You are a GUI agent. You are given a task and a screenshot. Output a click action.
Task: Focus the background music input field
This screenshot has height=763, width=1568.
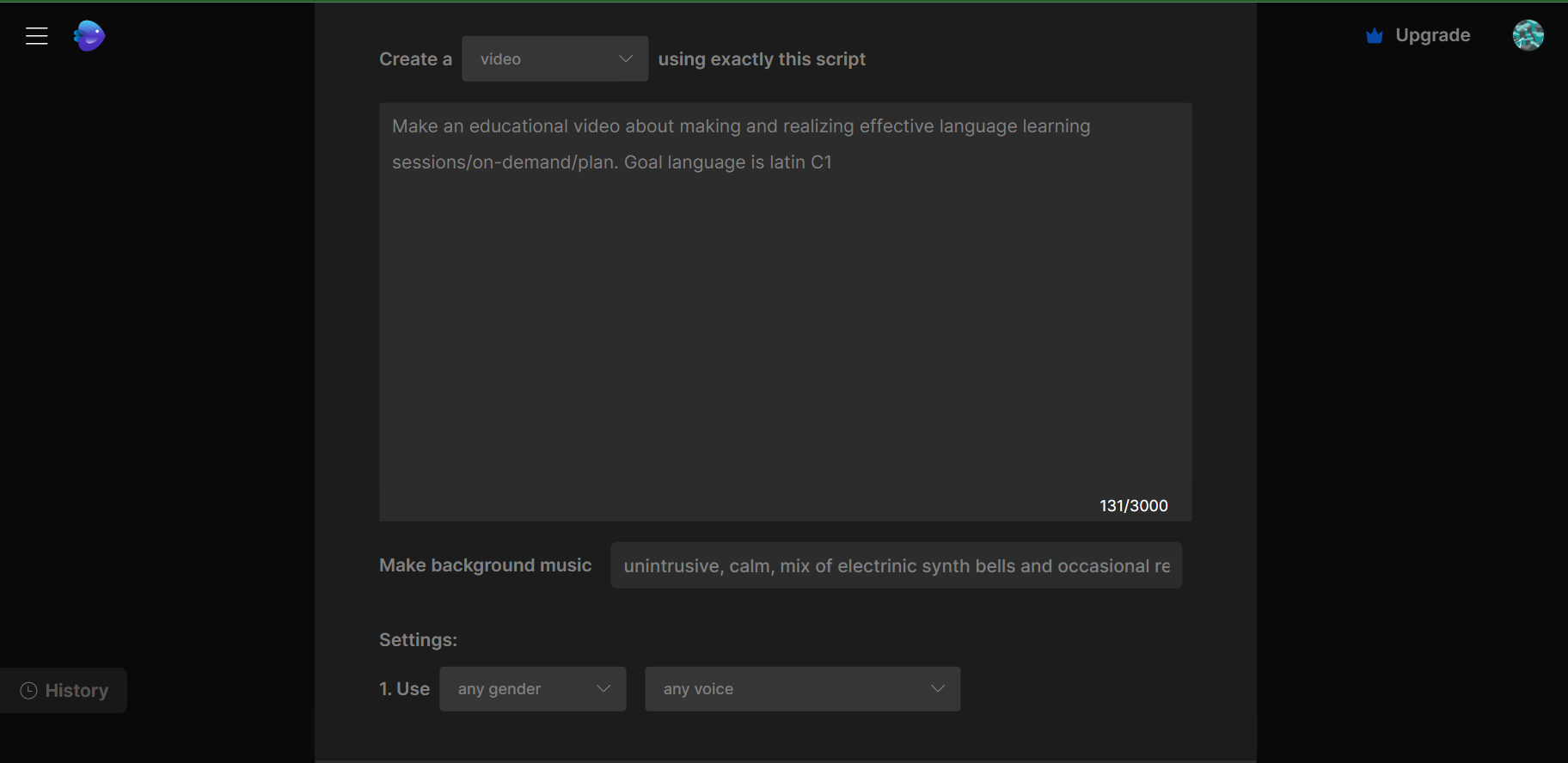pos(897,565)
